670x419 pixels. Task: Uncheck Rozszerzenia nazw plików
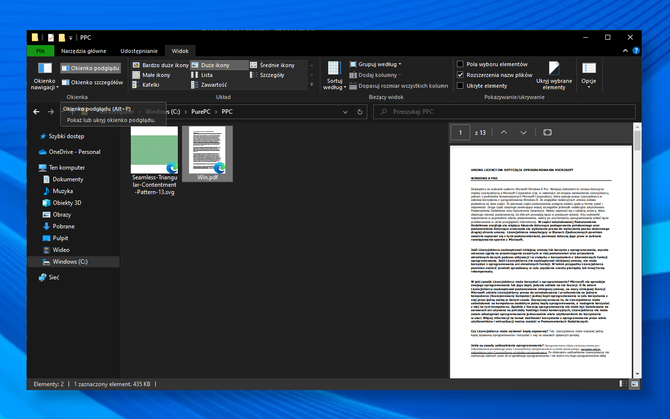[460, 75]
